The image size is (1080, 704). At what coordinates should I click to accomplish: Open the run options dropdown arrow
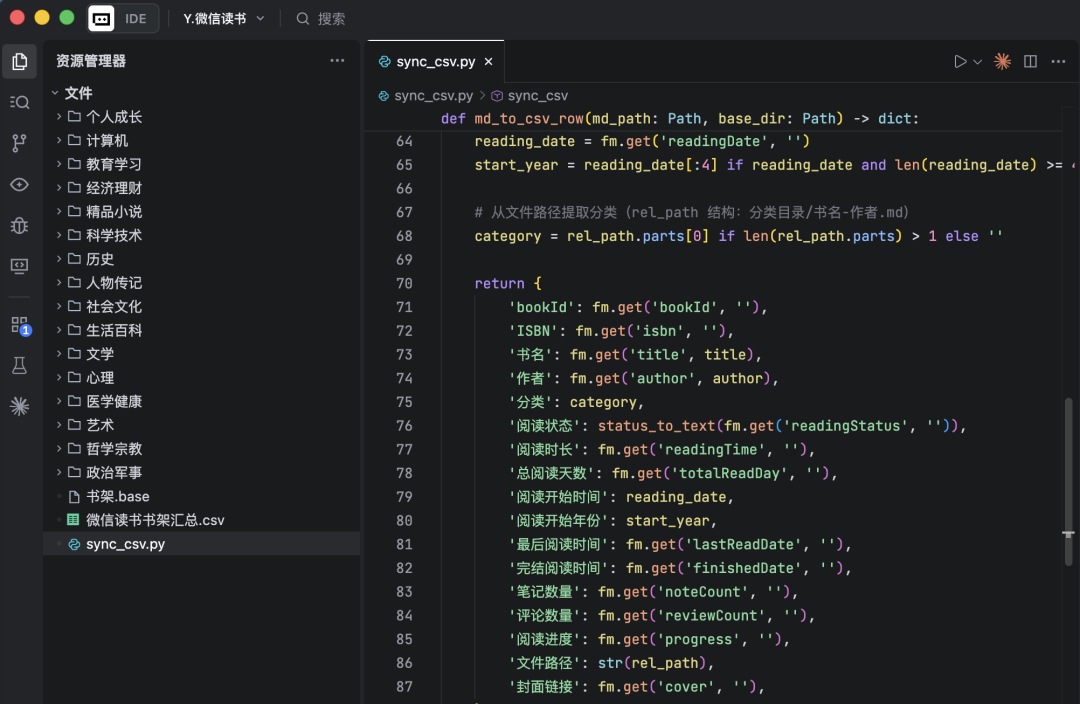pyautogui.click(x=978, y=62)
